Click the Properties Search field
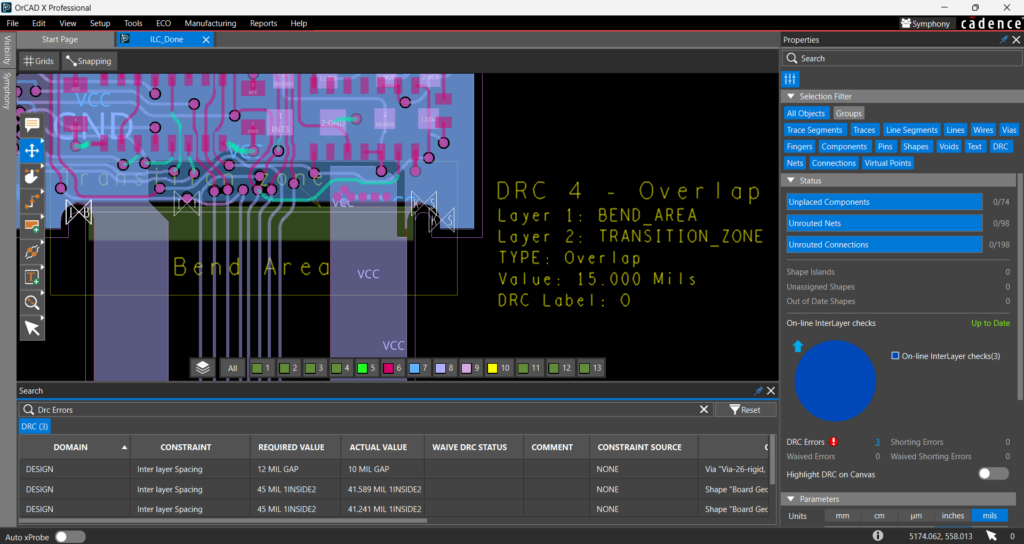The width and height of the screenshot is (1024, 544). tap(902, 58)
